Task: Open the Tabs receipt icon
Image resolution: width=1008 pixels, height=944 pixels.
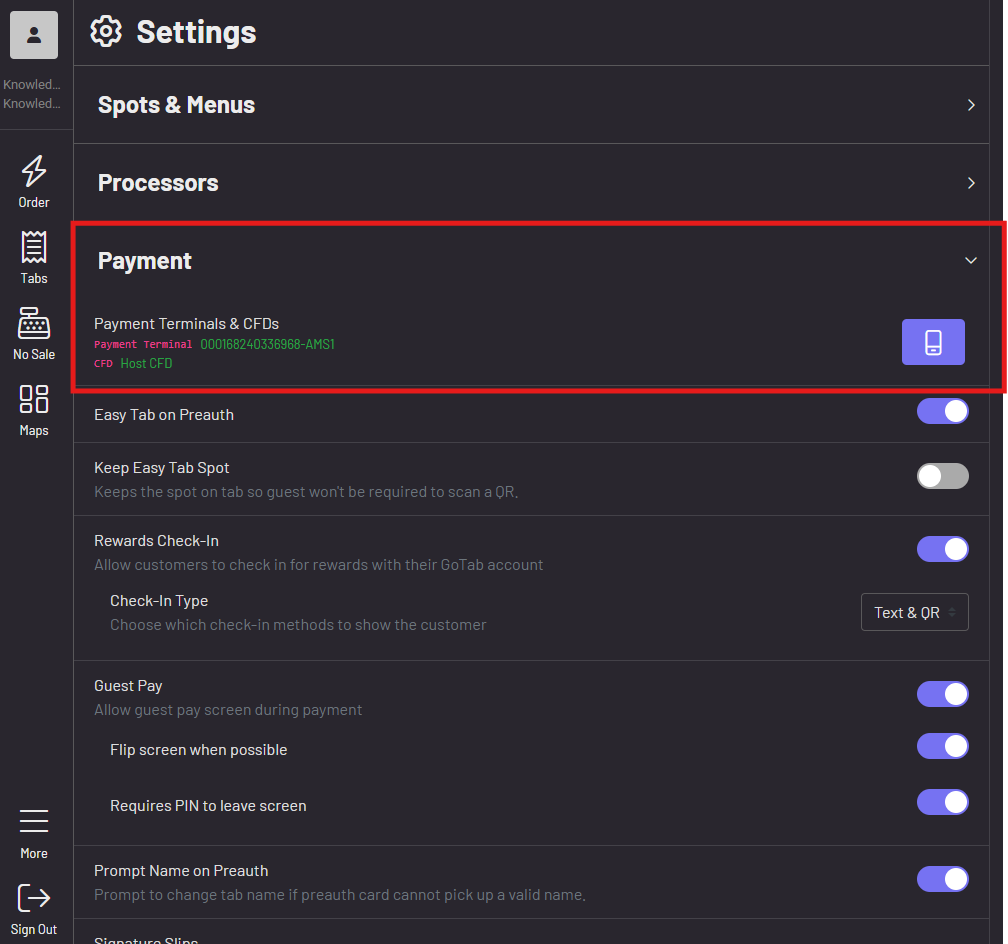Action: (34, 248)
